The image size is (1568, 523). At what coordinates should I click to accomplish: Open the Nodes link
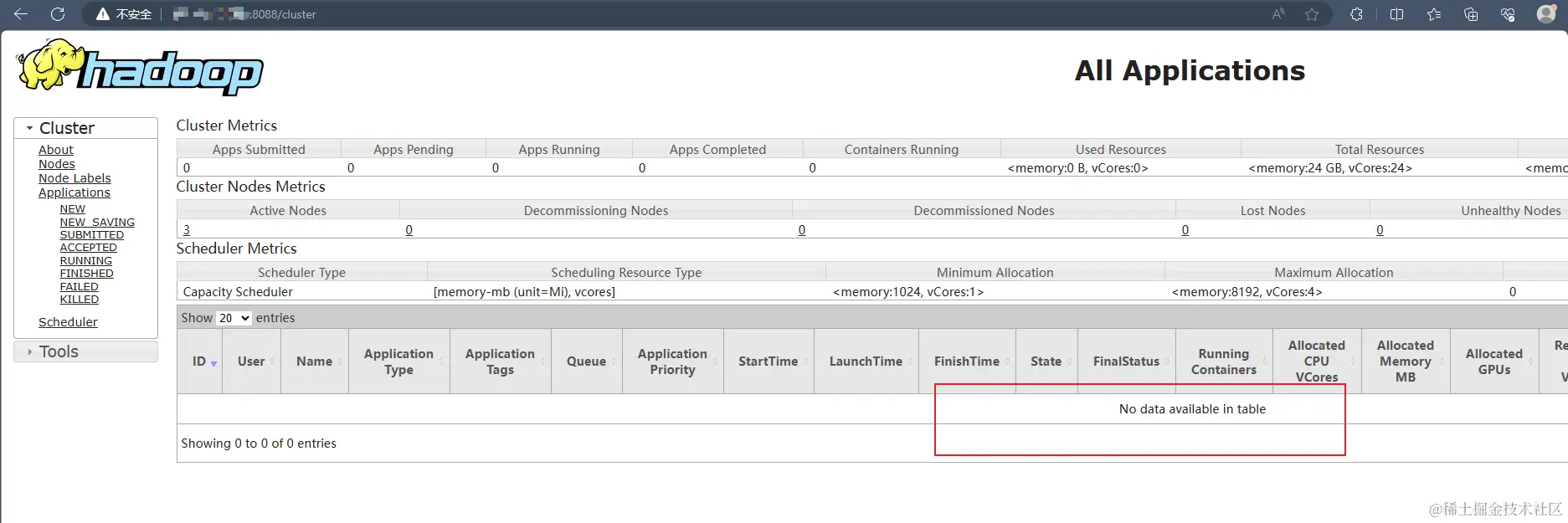pos(57,164)
